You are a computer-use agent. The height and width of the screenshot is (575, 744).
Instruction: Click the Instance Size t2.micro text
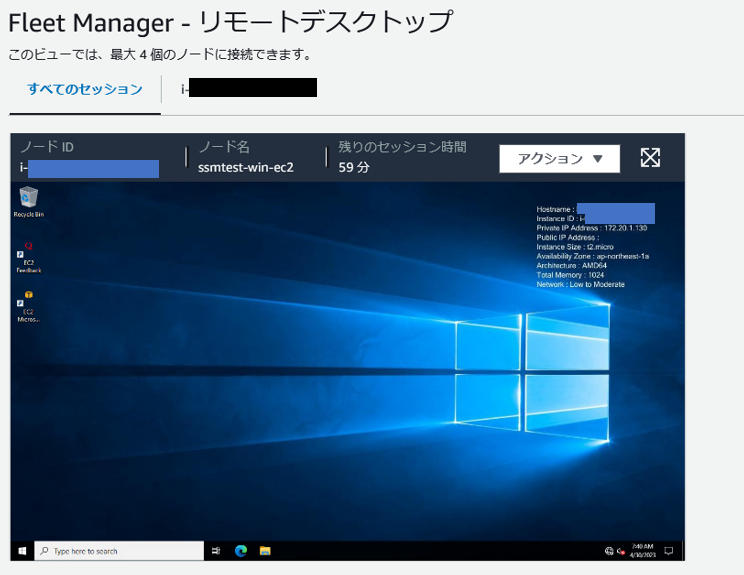tap(575, 247)
